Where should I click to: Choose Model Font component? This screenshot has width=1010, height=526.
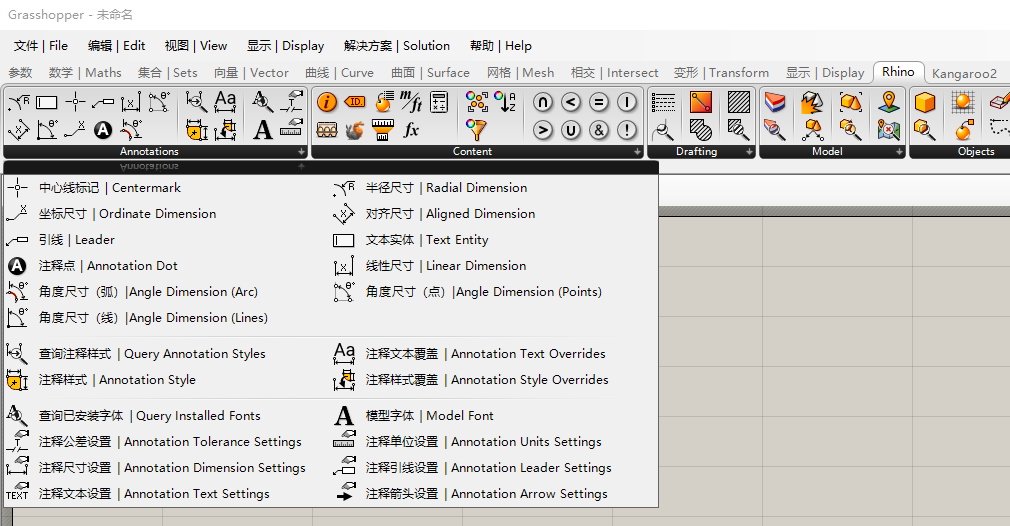414,416
